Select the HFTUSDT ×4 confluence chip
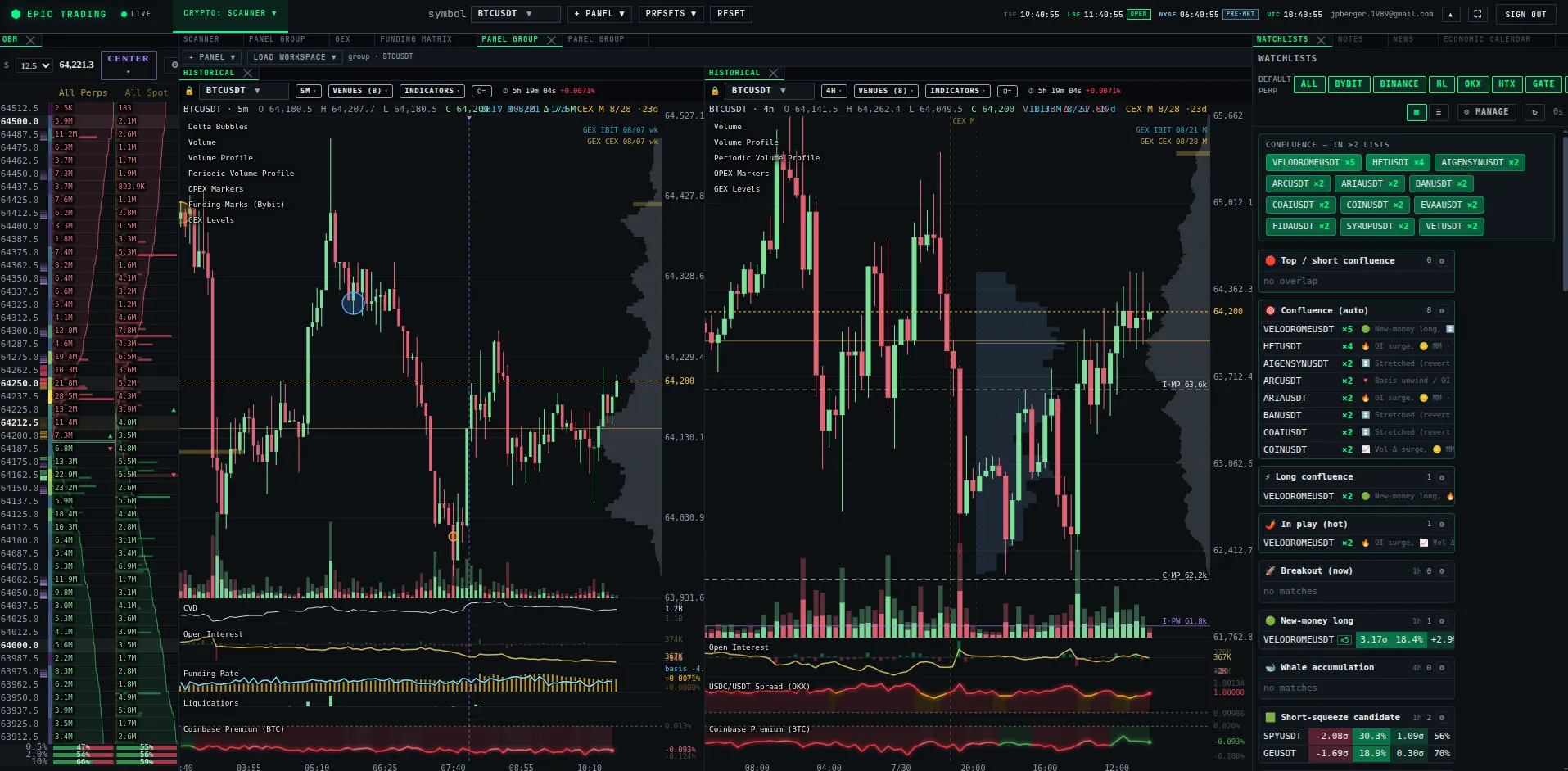Viewport: 1568px width, 771px height. [1398, 163]
